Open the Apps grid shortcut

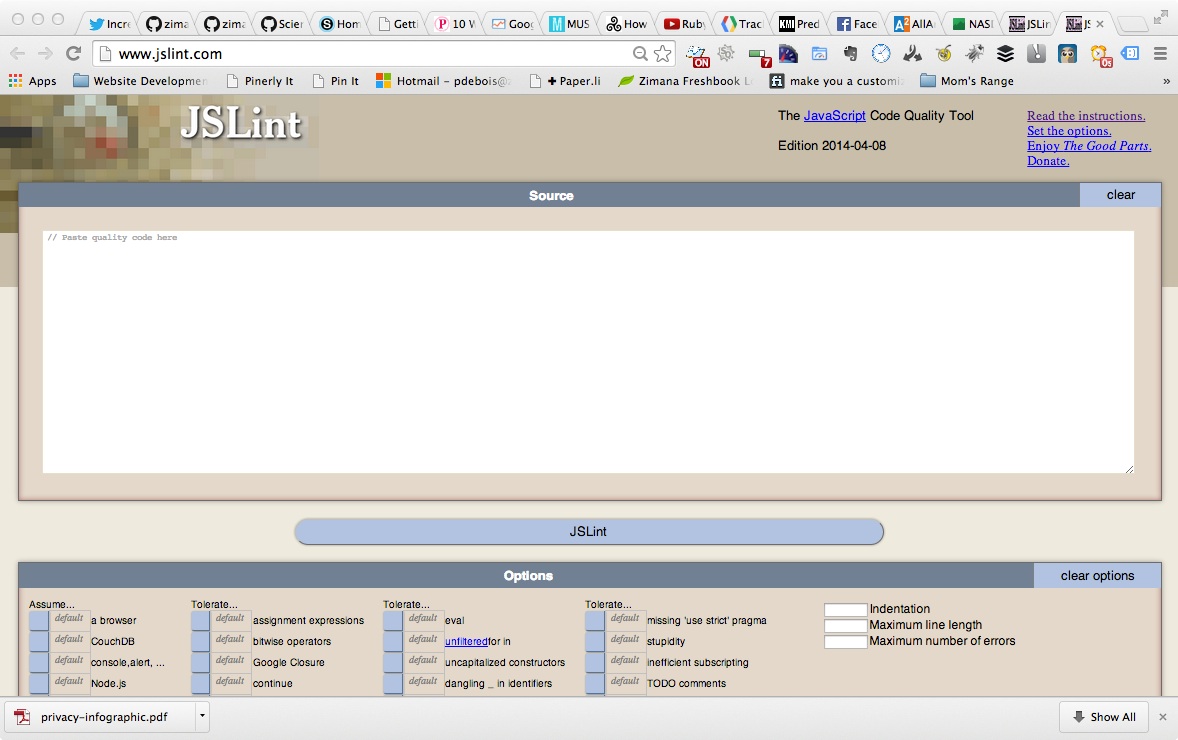click(32, 80)
